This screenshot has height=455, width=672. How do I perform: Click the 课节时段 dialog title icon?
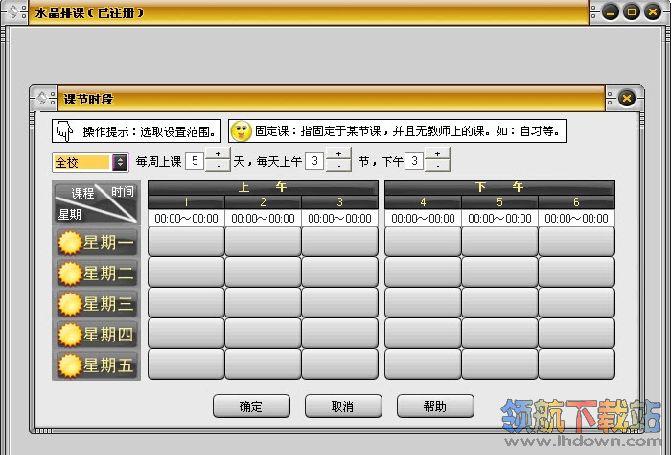point(42,98)
